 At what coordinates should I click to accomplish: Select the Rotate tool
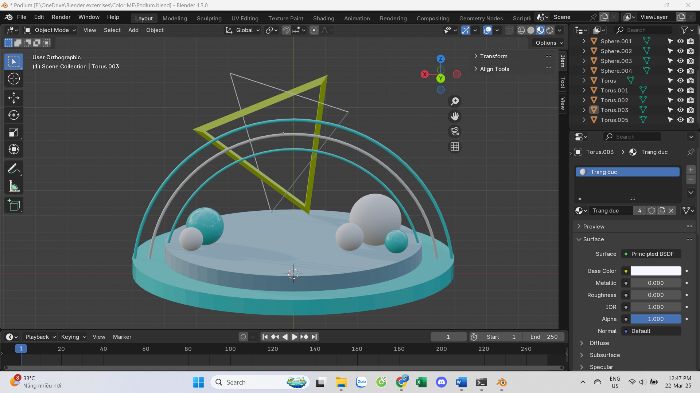pyautogui.click(x=14, y=115)
